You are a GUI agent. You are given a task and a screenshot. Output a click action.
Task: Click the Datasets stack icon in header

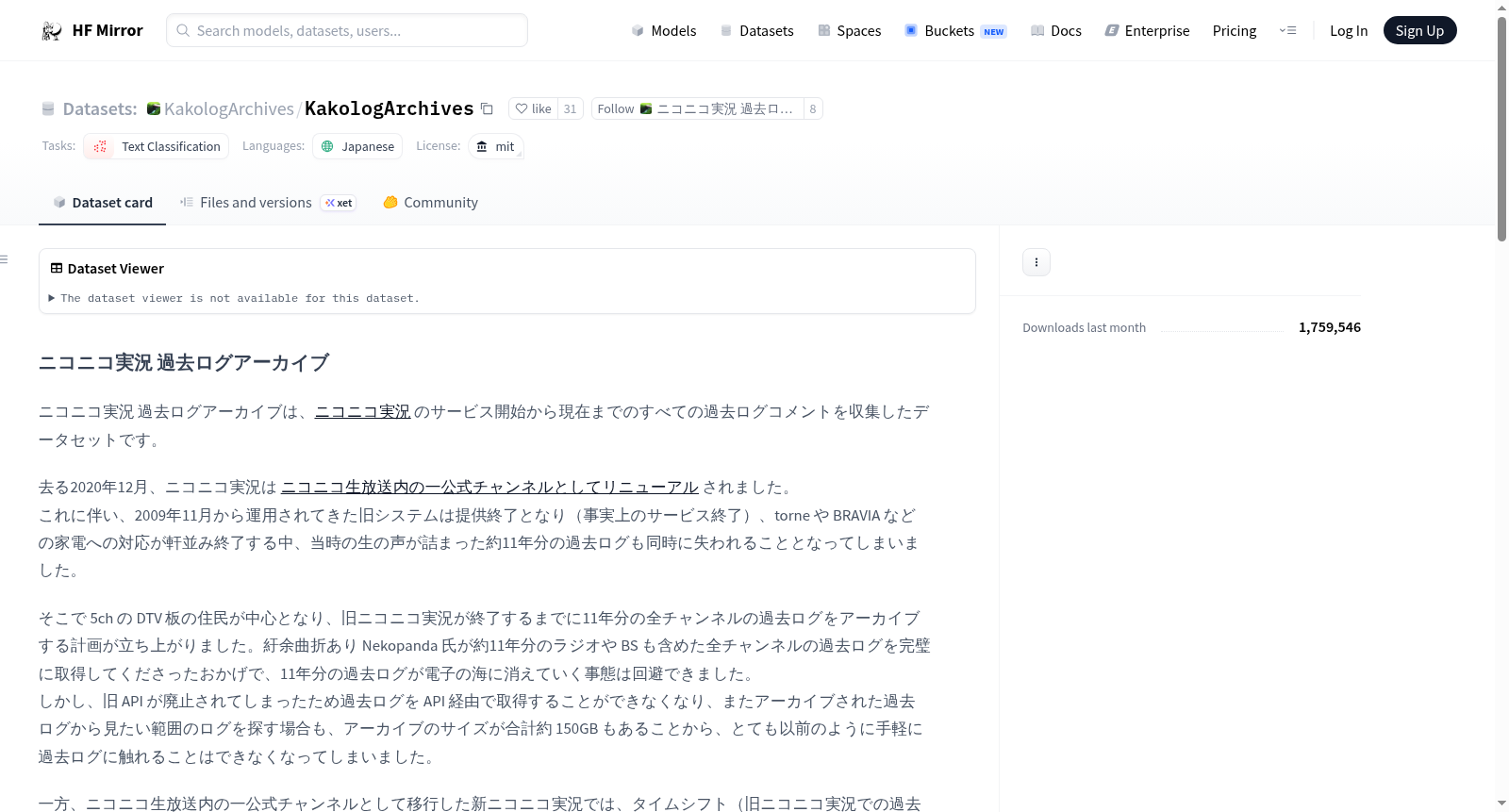pyautogui.click(x=48, y=109)
